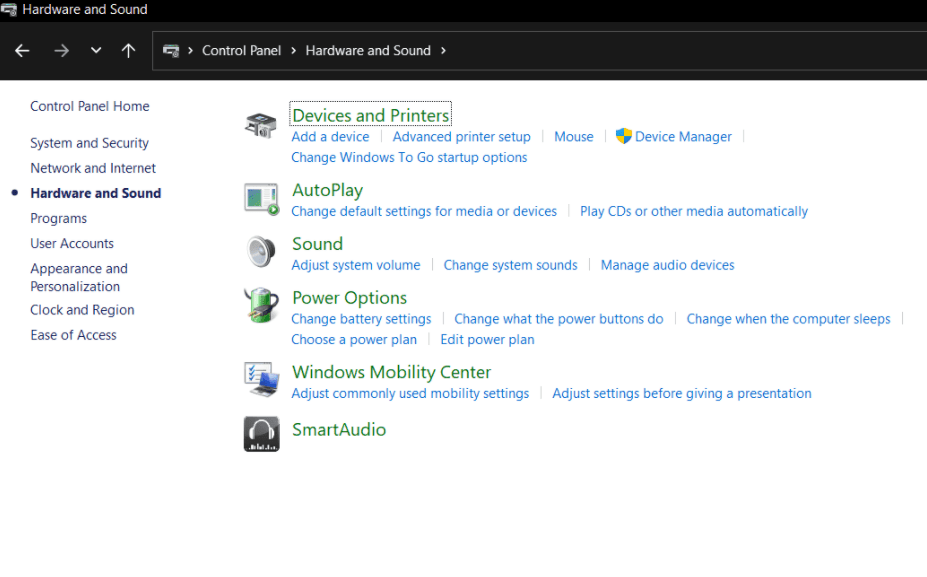Click Change what the power buttons do

[x=559, y=319]
